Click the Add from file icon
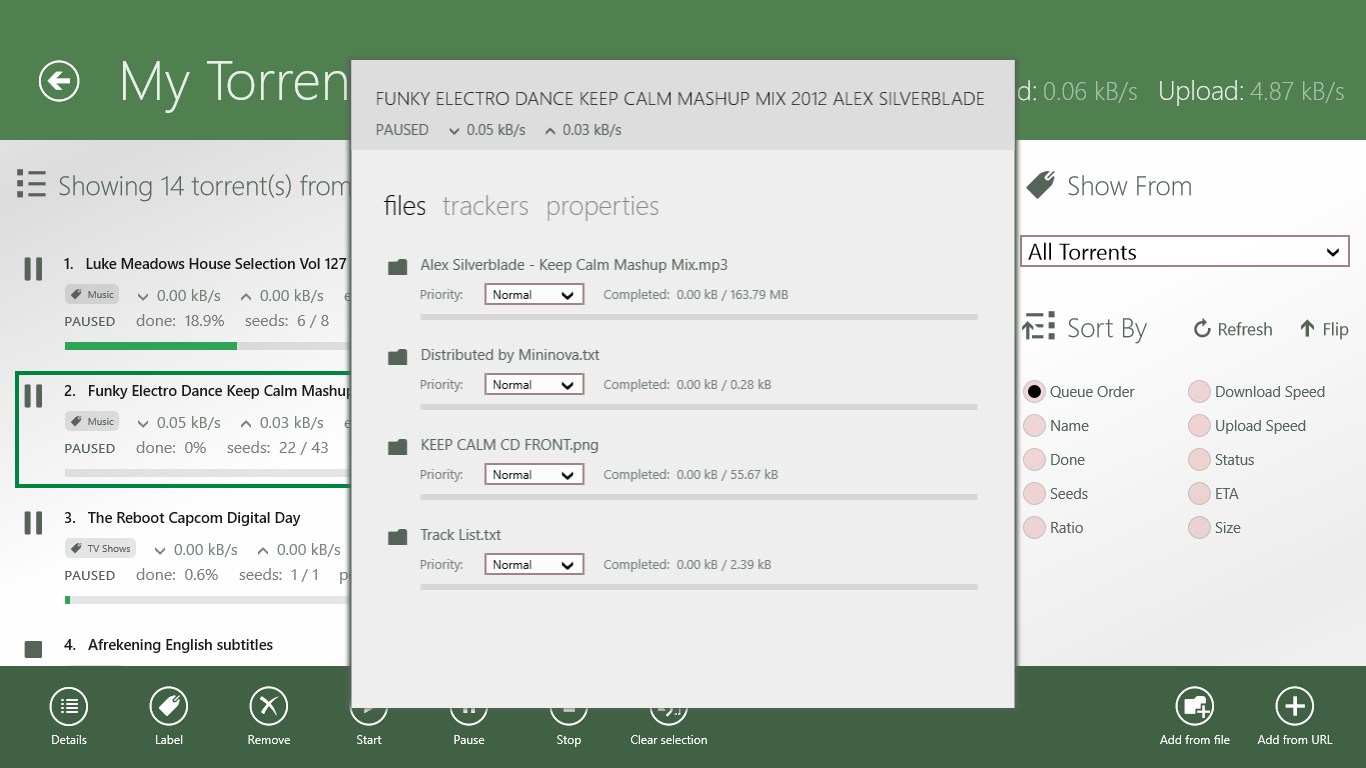 pyautogui.click(x=1195, y=707)
